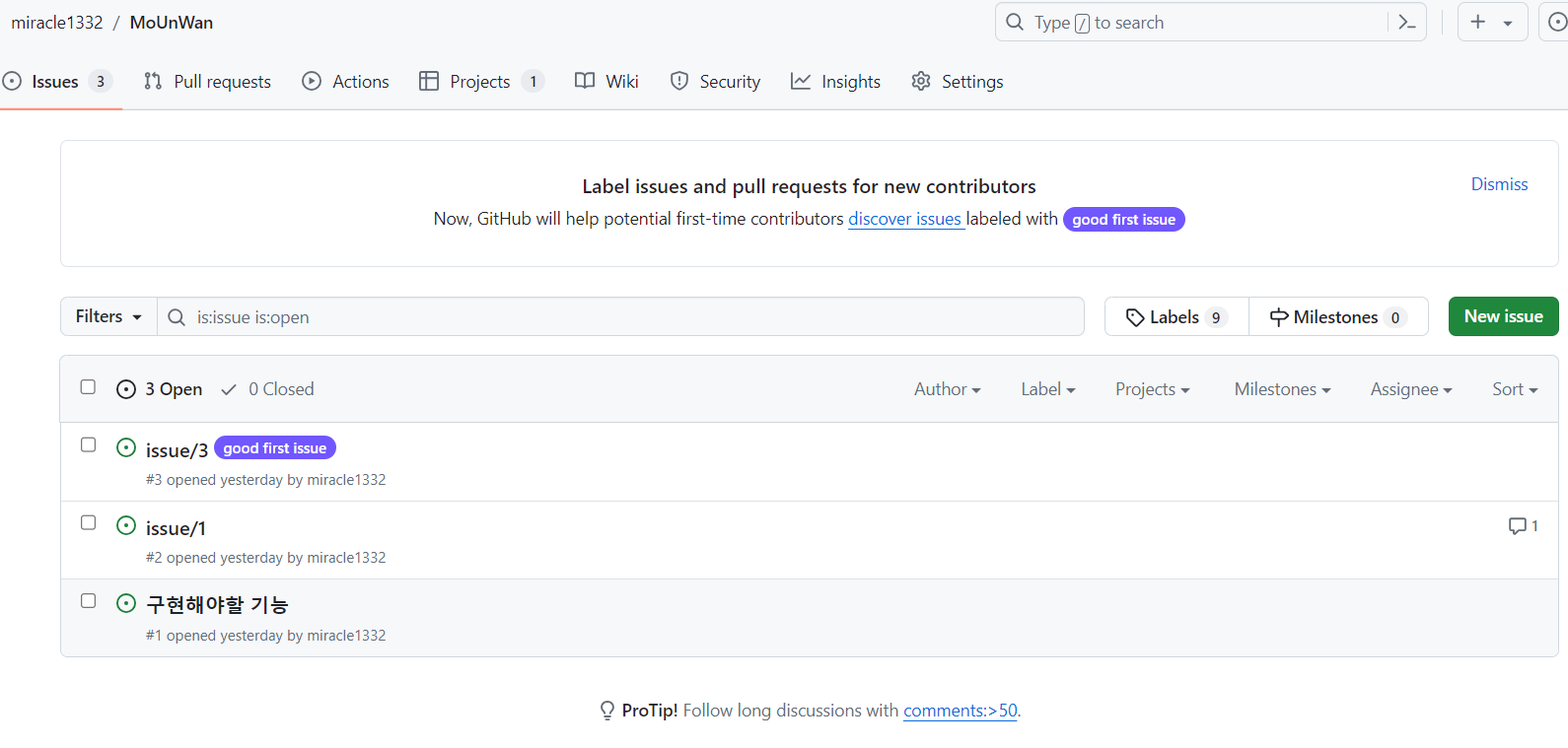Screen dimensions: 1568x748
Task: Click the open-issue icon beside issue/3
Action: point(126,447)
